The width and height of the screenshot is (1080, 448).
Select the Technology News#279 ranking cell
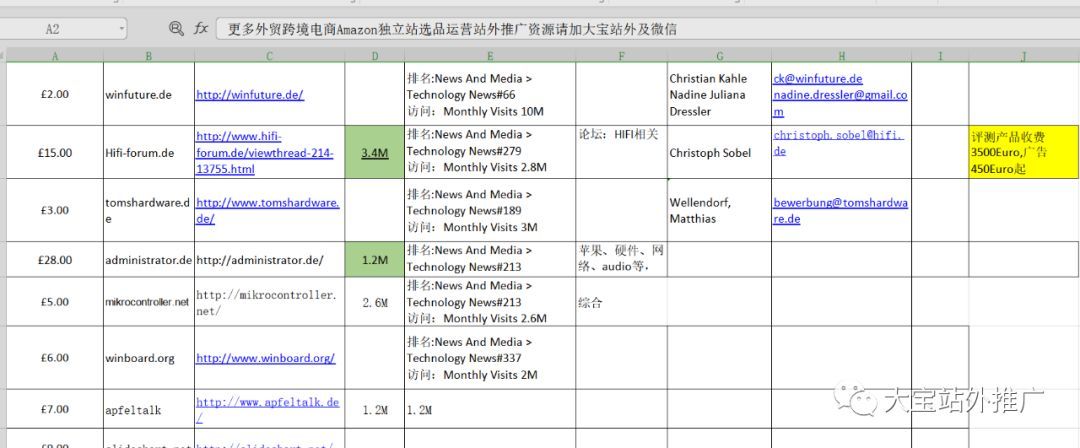click(490, 152)
